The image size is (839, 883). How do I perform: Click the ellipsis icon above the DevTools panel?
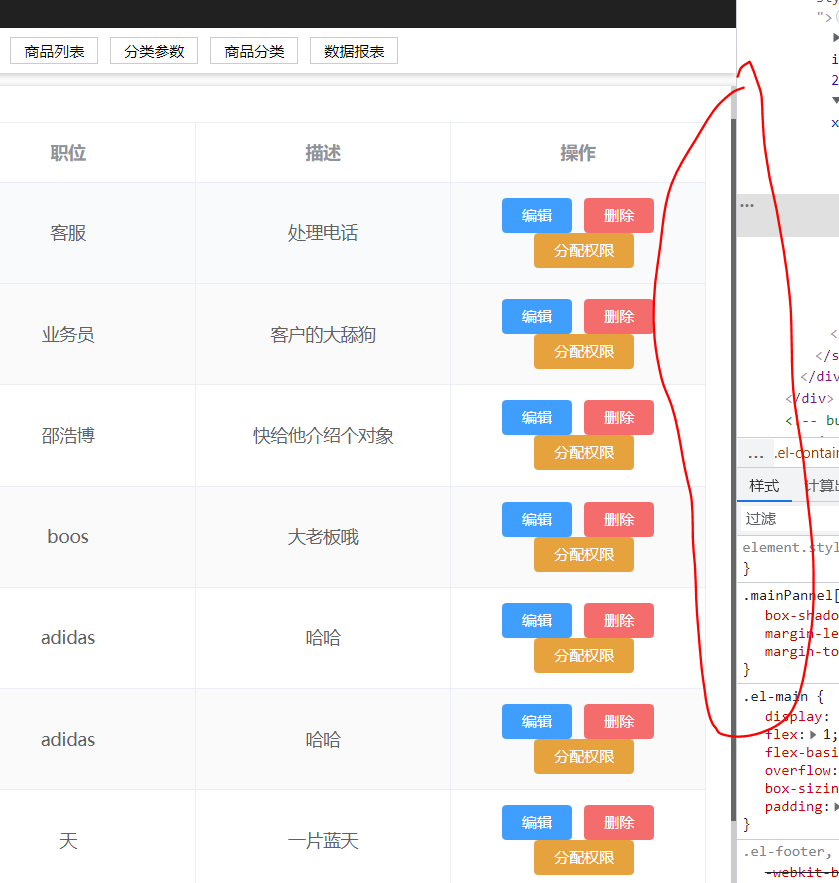747,204
